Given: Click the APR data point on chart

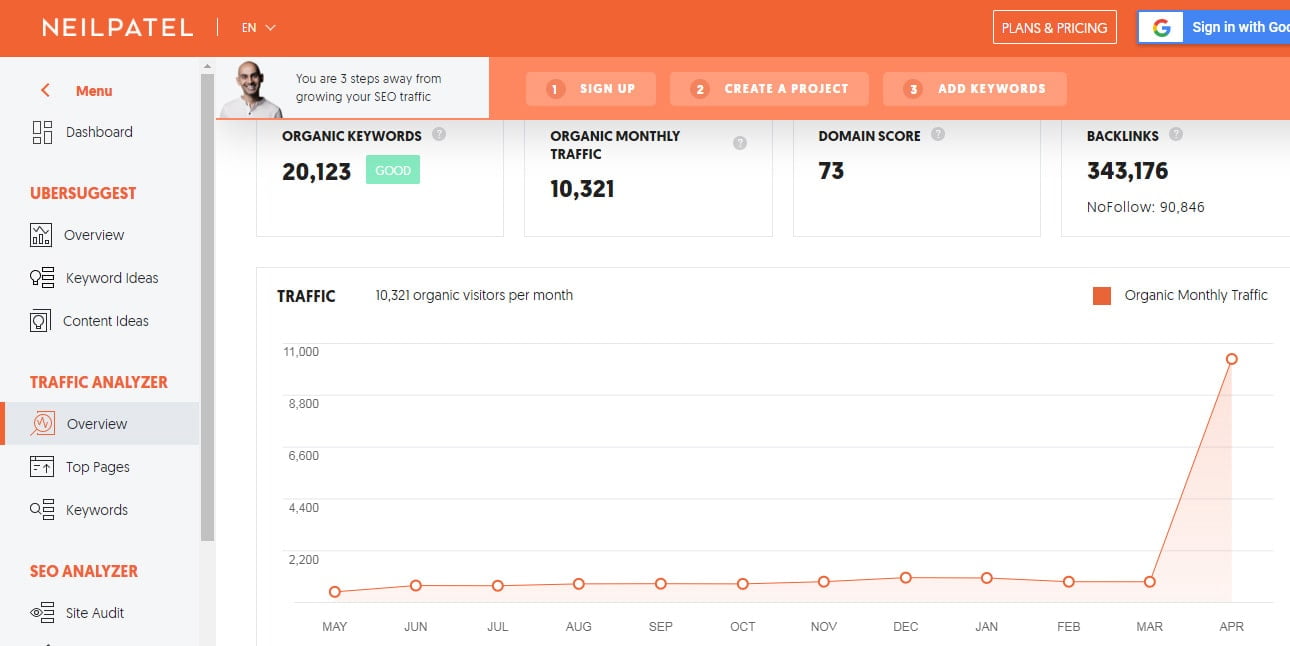Looking at the screenshot, I should 1232,359.
